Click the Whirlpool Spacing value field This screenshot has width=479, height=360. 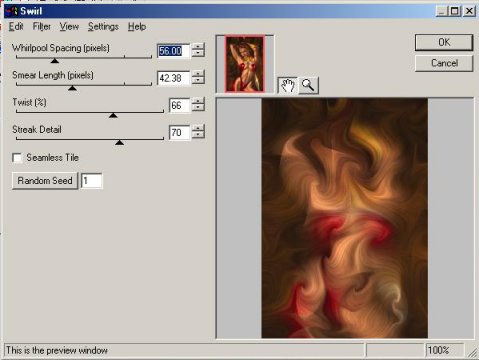(173, 51)
